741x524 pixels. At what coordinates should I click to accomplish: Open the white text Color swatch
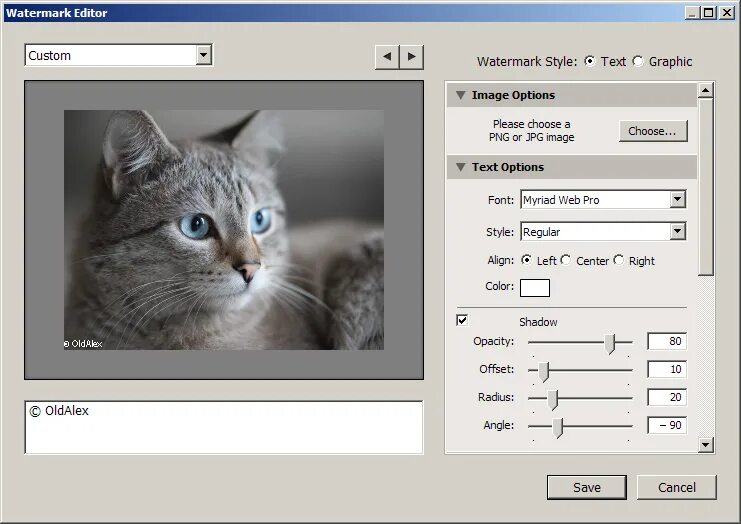pos(534,288)
